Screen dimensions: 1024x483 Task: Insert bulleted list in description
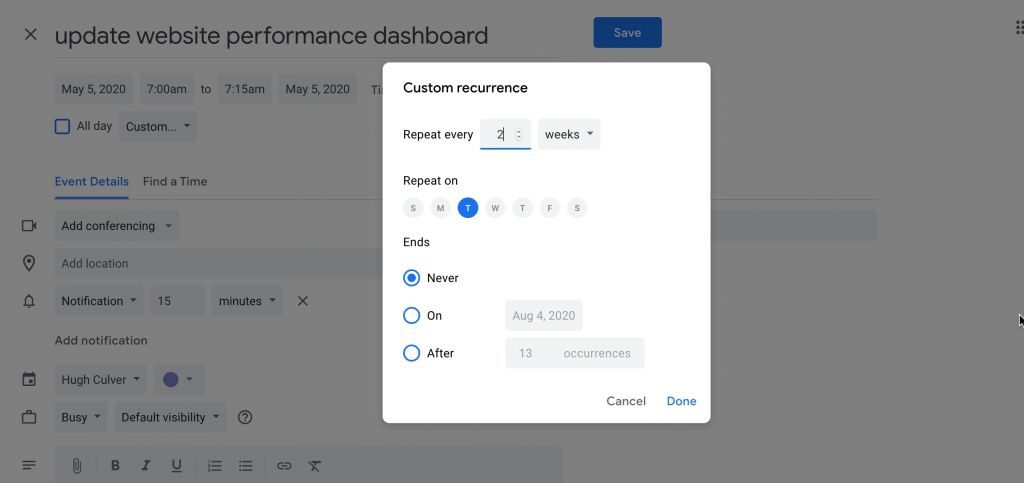tap(246, 466)
